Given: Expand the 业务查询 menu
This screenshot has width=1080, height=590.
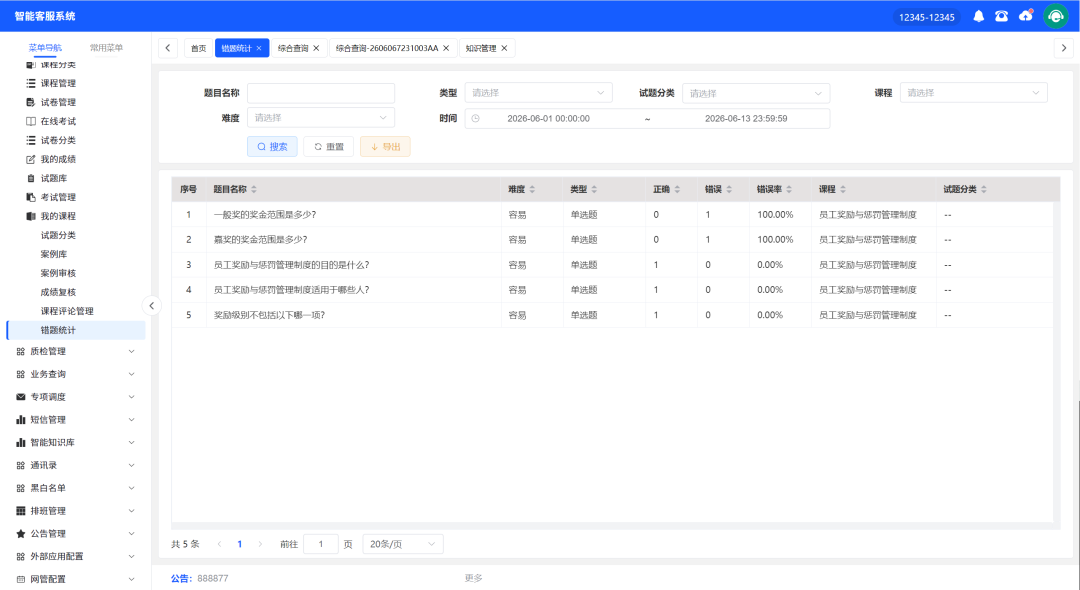Looking at the screenshot, I should coord(76,375).
